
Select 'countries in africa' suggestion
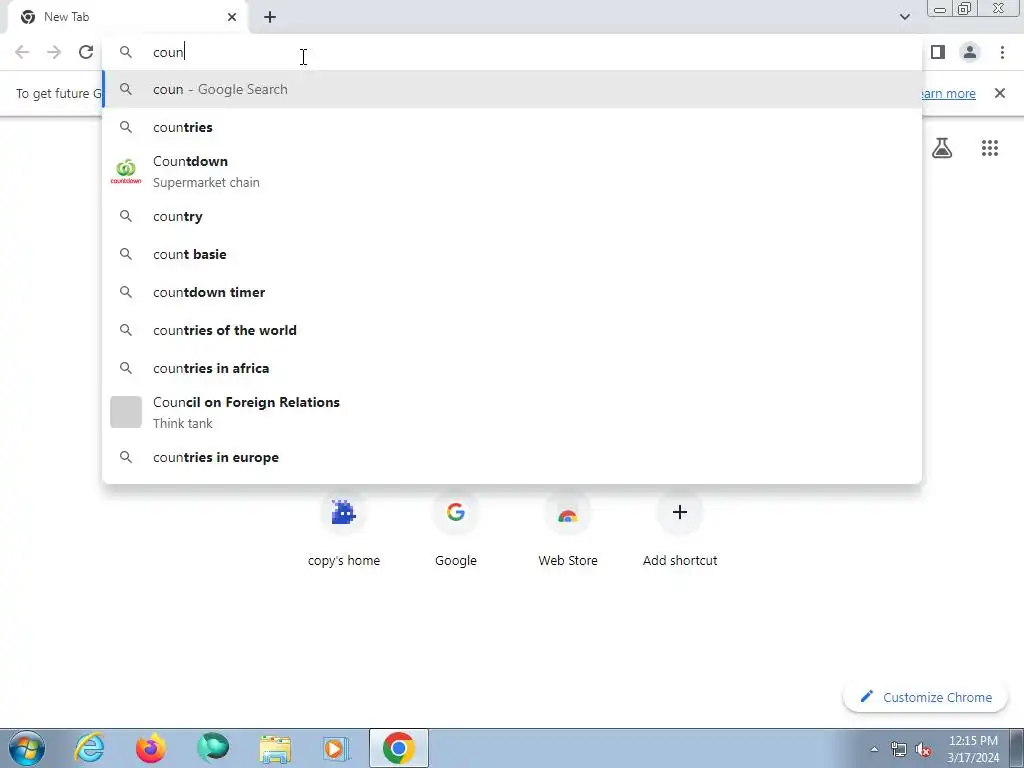(x=512, y=368)
